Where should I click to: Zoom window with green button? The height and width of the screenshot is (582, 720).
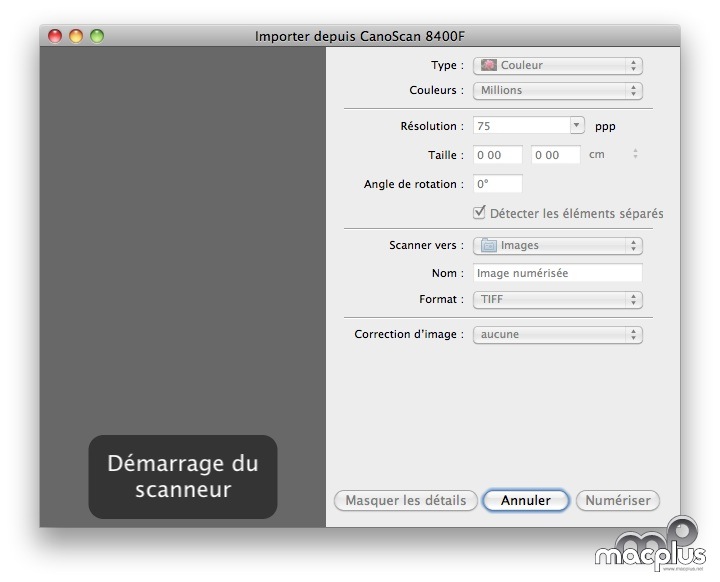97,36
